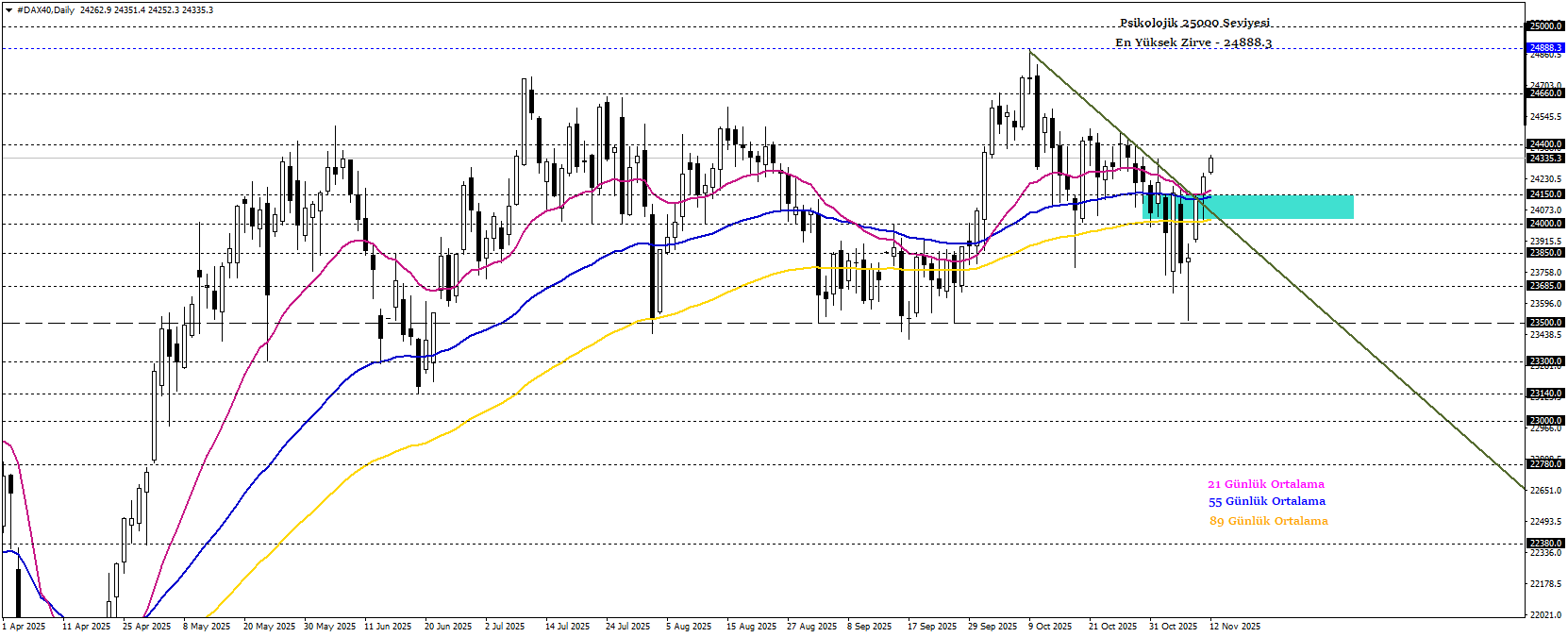Click the '55 Günlük Ortalama' legend text
Viewport: 1568px width, 637px height.
(x=1267, y=502)
